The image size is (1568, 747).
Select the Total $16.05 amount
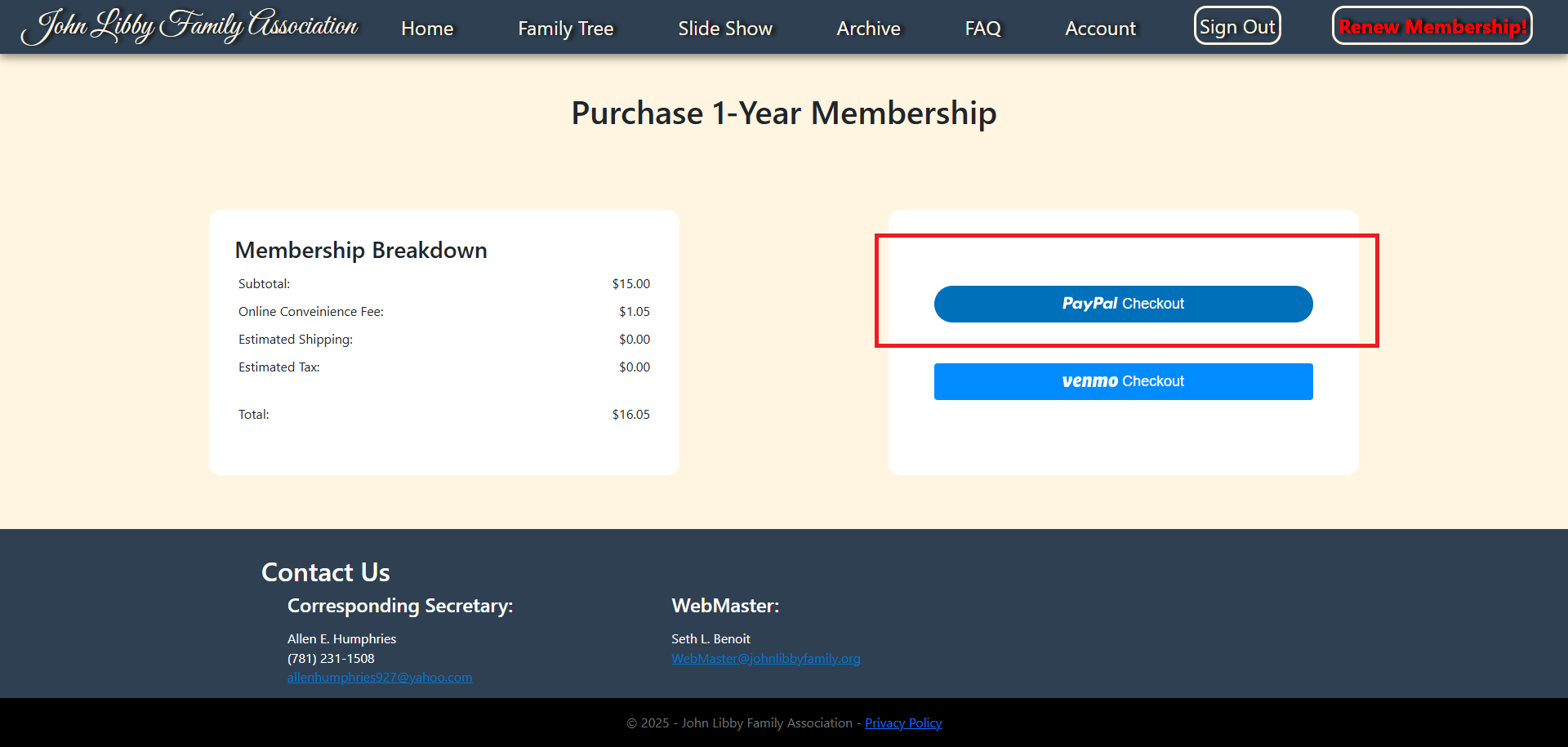[x=631, y=415]
